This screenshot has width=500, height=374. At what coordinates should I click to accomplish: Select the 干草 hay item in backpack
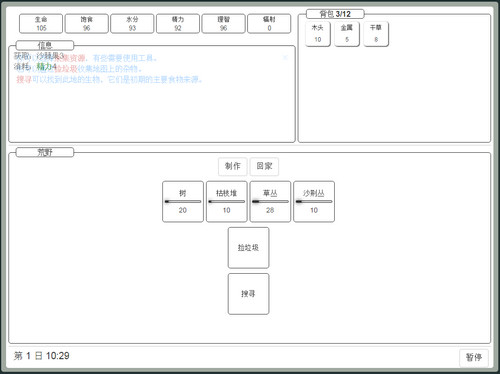point(376,34)
